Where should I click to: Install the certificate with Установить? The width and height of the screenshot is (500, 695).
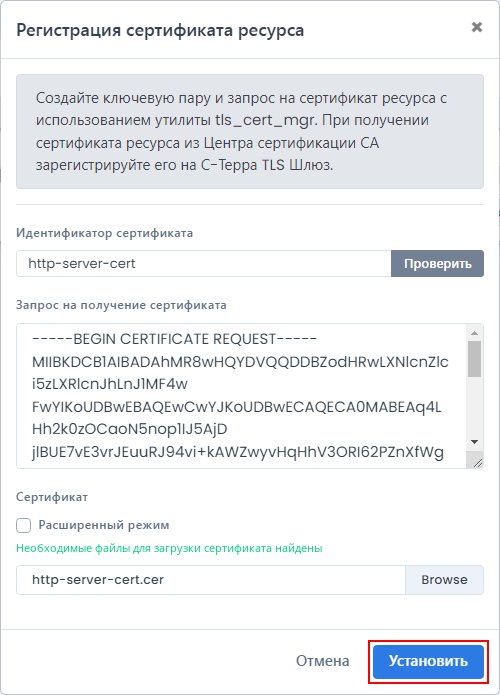pyautogui.click(x=428, y=661)
